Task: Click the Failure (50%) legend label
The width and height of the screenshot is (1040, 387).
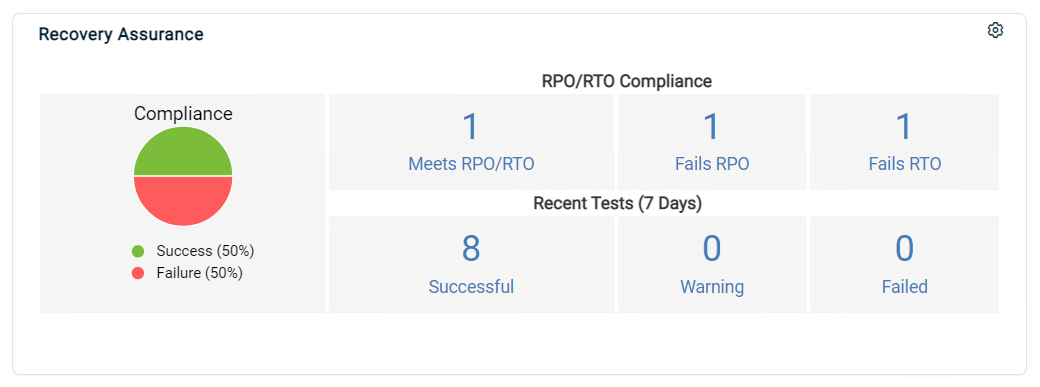Action: pos(200,273)
